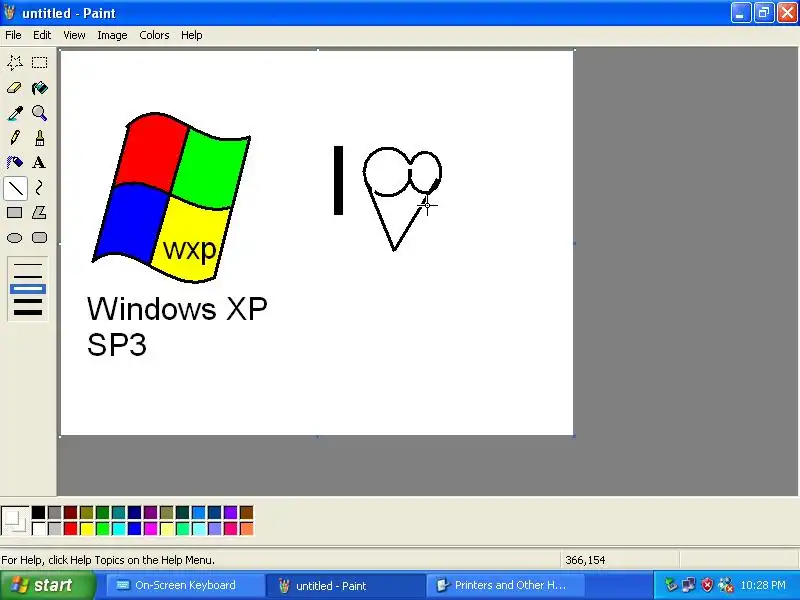Image resolution: width=800 pixels, height=600 pixels.
Task: Select the straight Line tool
Action: click(x=15, y=188)
